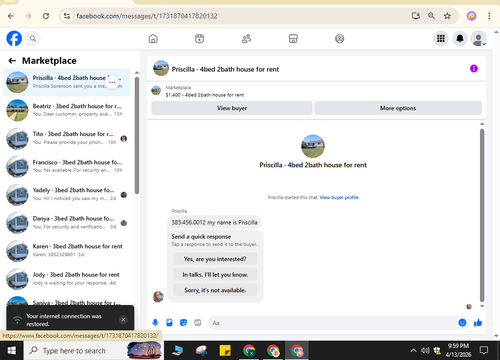Dismiss the internet connection restored notice

(x=123, y=320)
